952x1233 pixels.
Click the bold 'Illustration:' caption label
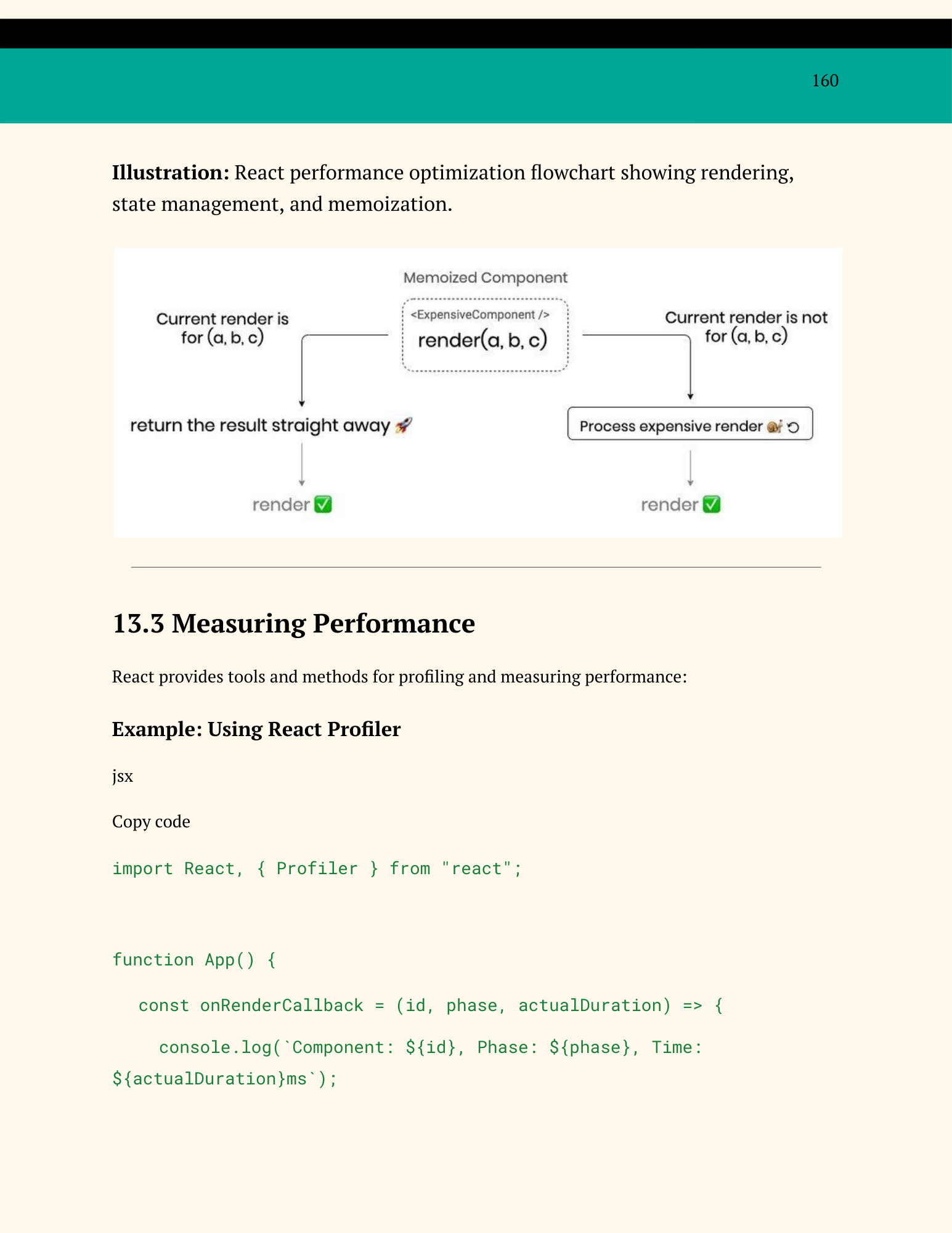coord(171,173)
